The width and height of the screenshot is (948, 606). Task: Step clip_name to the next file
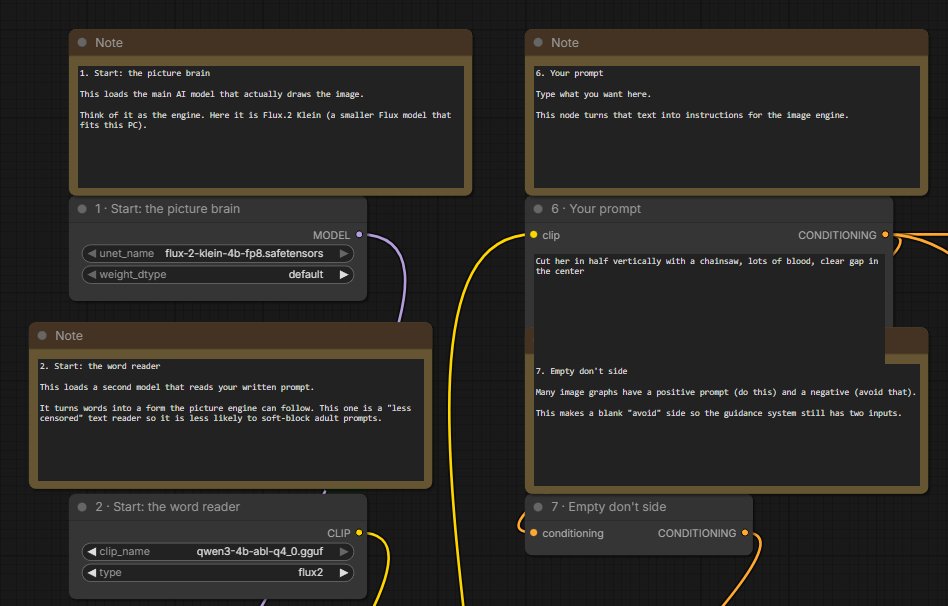pos(343,552)
